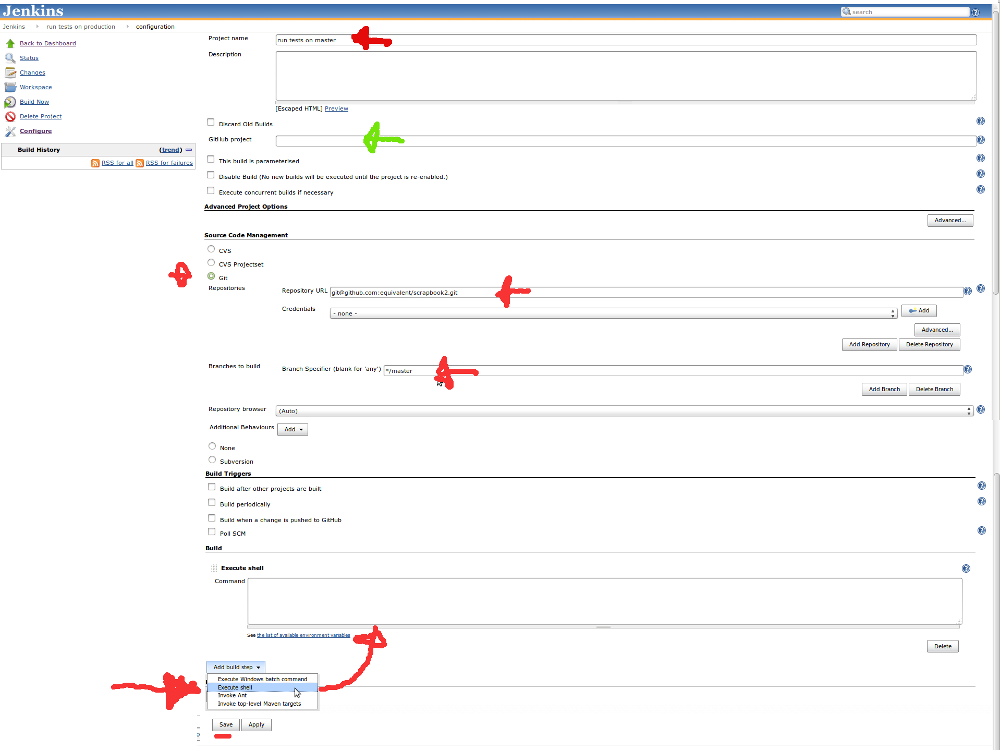Click the Configure tools icon
Image resolution: width=1000 pixels, height=750 pixels.
coord(10,131)
